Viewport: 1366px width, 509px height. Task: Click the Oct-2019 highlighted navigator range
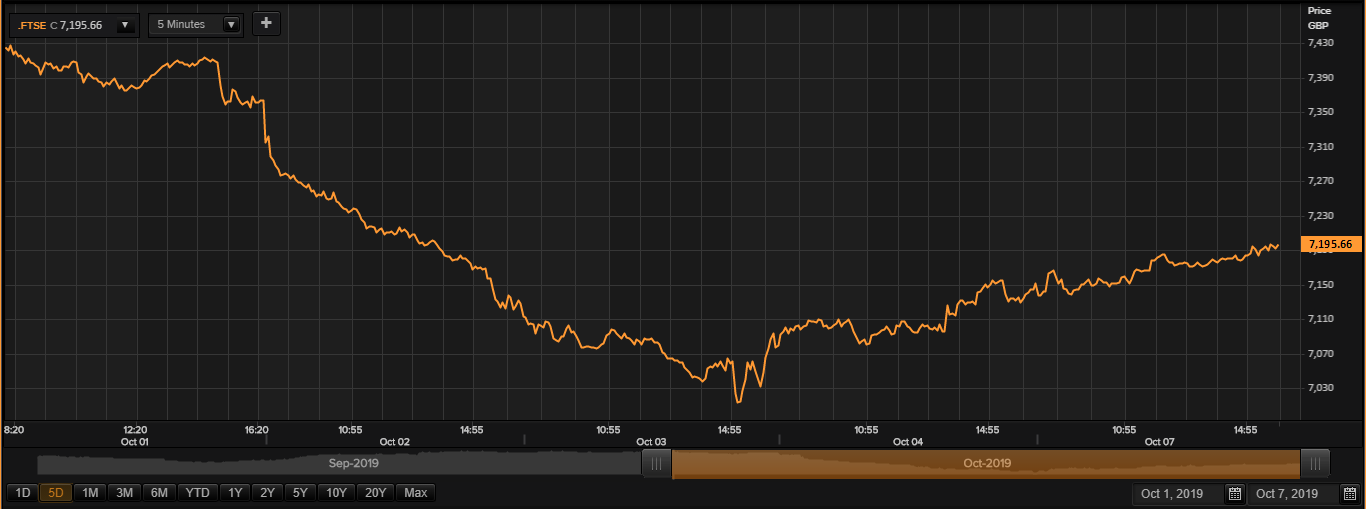[x=986, y=464]
